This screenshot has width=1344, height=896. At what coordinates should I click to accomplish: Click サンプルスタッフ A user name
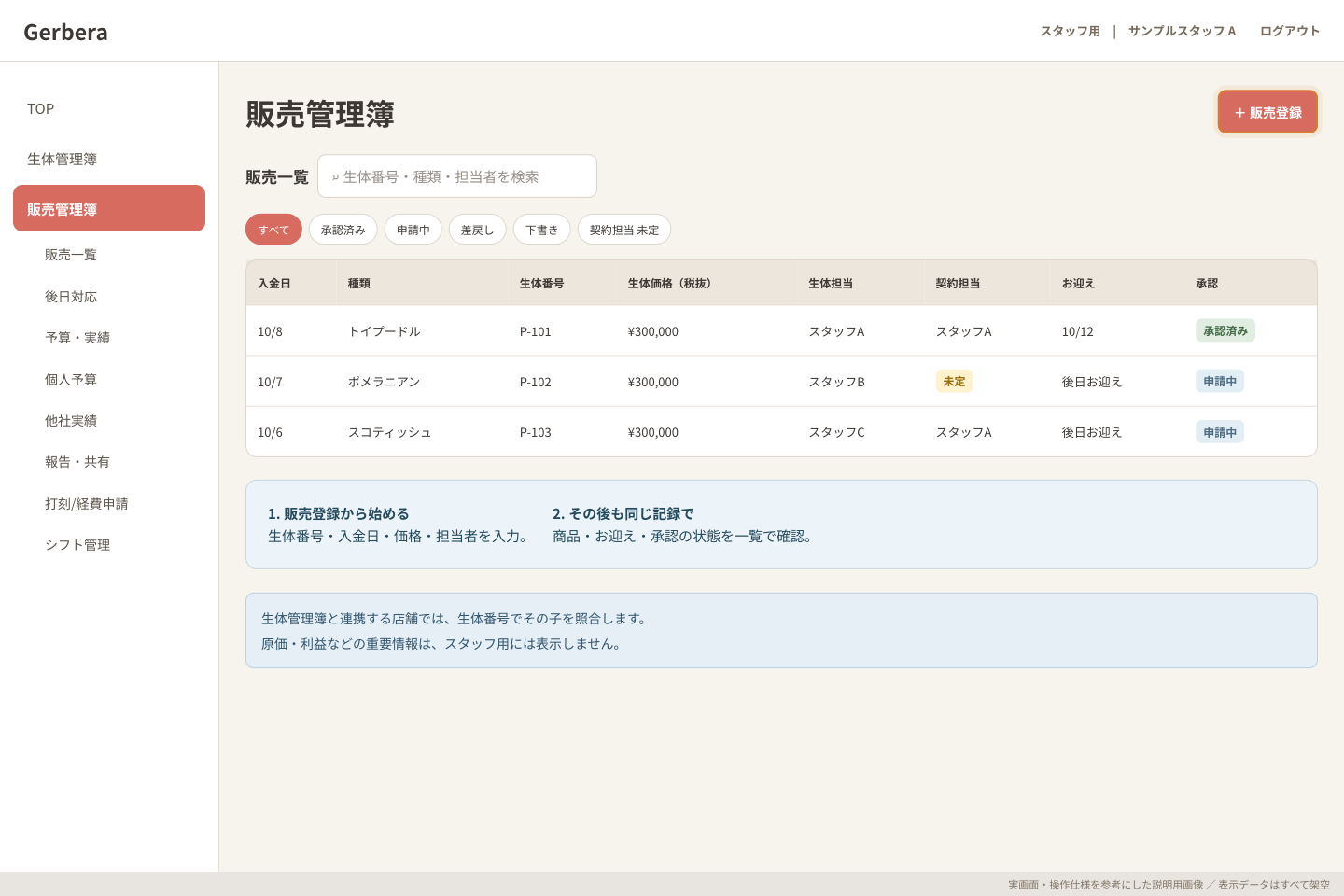tap(1182, 31)
